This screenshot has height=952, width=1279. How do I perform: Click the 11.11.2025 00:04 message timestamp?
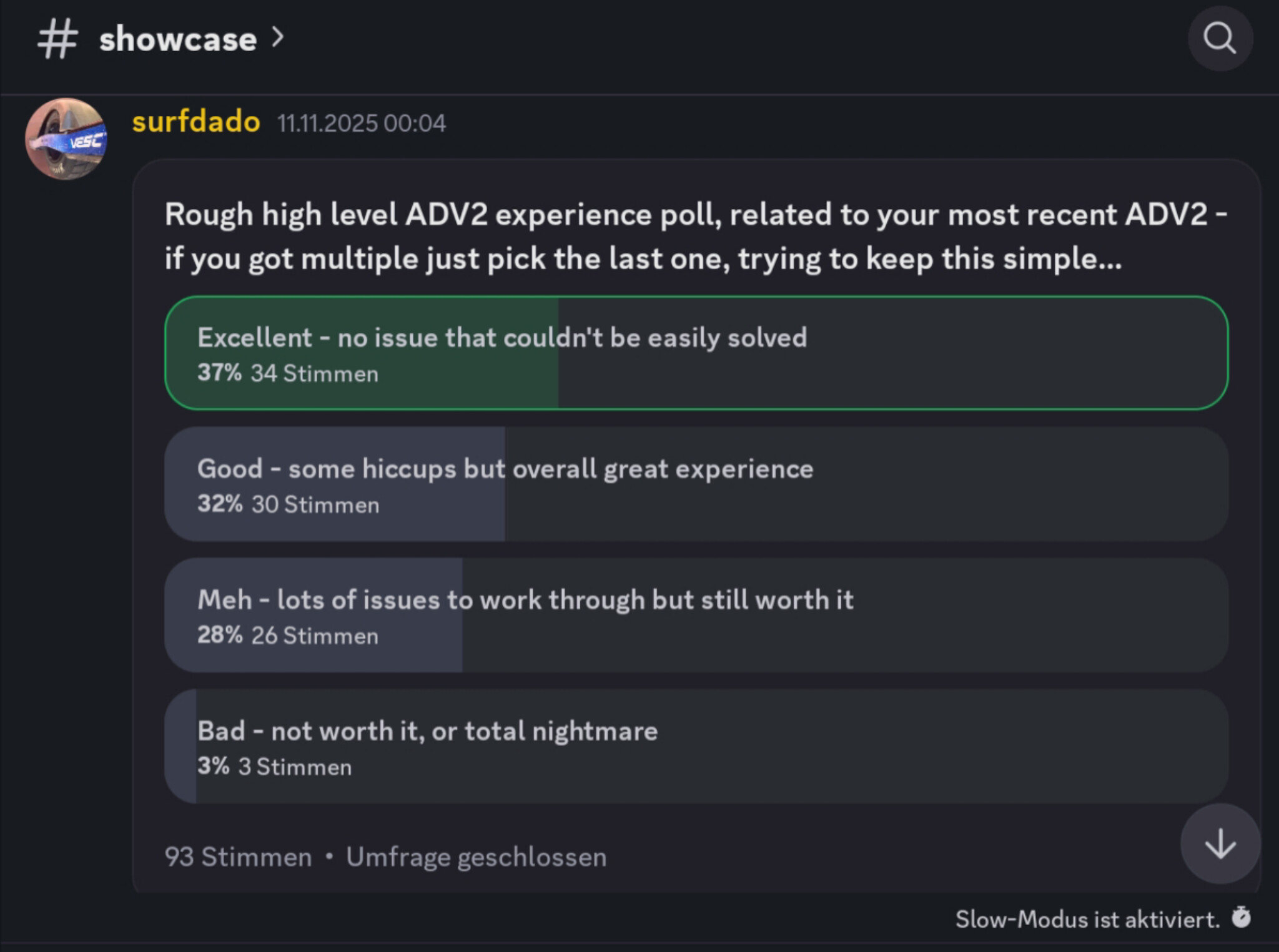(361, 123)
